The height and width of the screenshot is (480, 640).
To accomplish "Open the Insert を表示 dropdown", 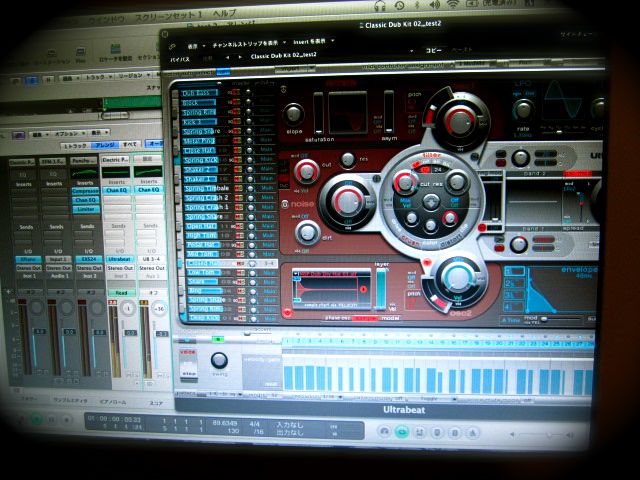I will click(313, 42).
